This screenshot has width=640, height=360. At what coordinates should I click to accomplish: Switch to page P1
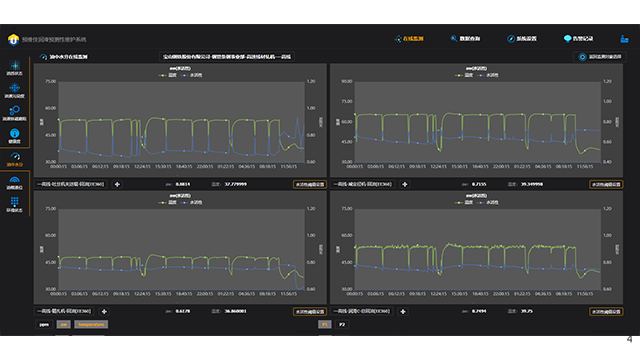[325, 324]
